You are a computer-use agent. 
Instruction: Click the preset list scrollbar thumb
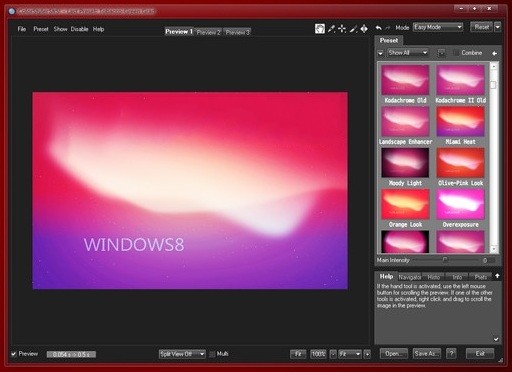point(494,85)
